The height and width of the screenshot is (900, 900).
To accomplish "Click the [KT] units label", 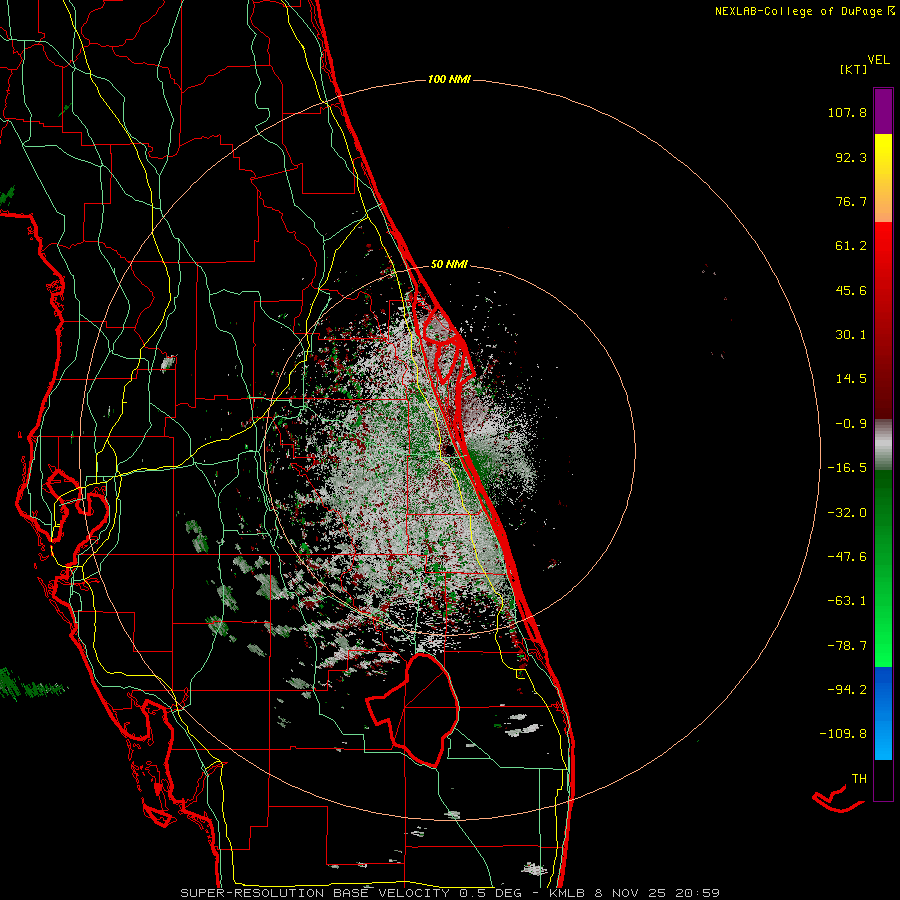I will click(x=854, y=69).
